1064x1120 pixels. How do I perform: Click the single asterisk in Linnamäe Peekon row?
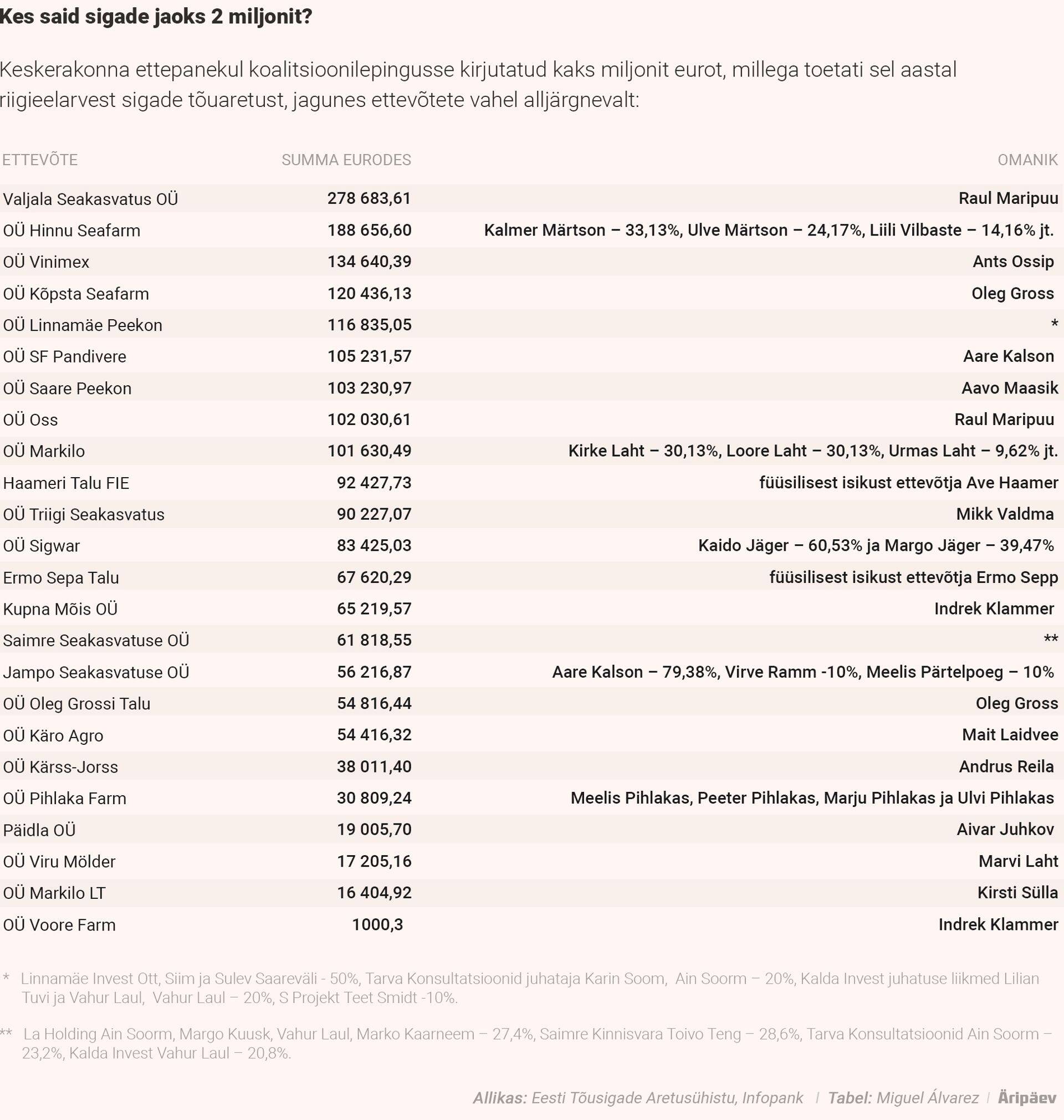tap(1054, 325)
